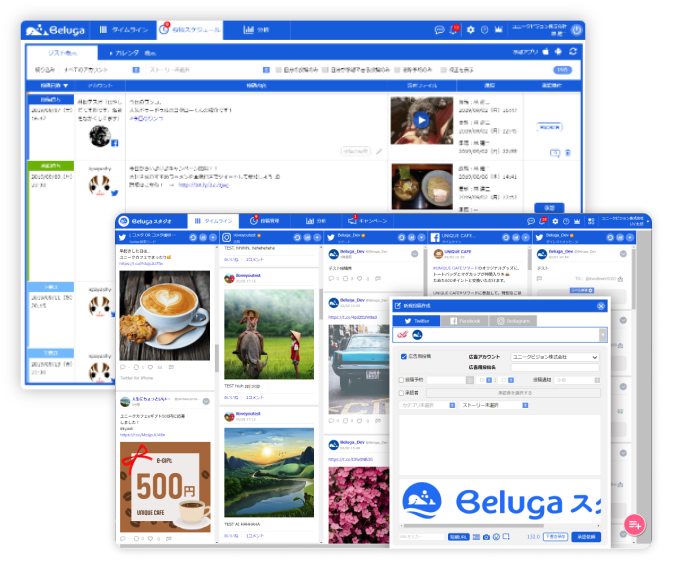The image size is (673, 570).
Task: Open the account selector dropdown arrow in dialog
Action: point(603,335)
